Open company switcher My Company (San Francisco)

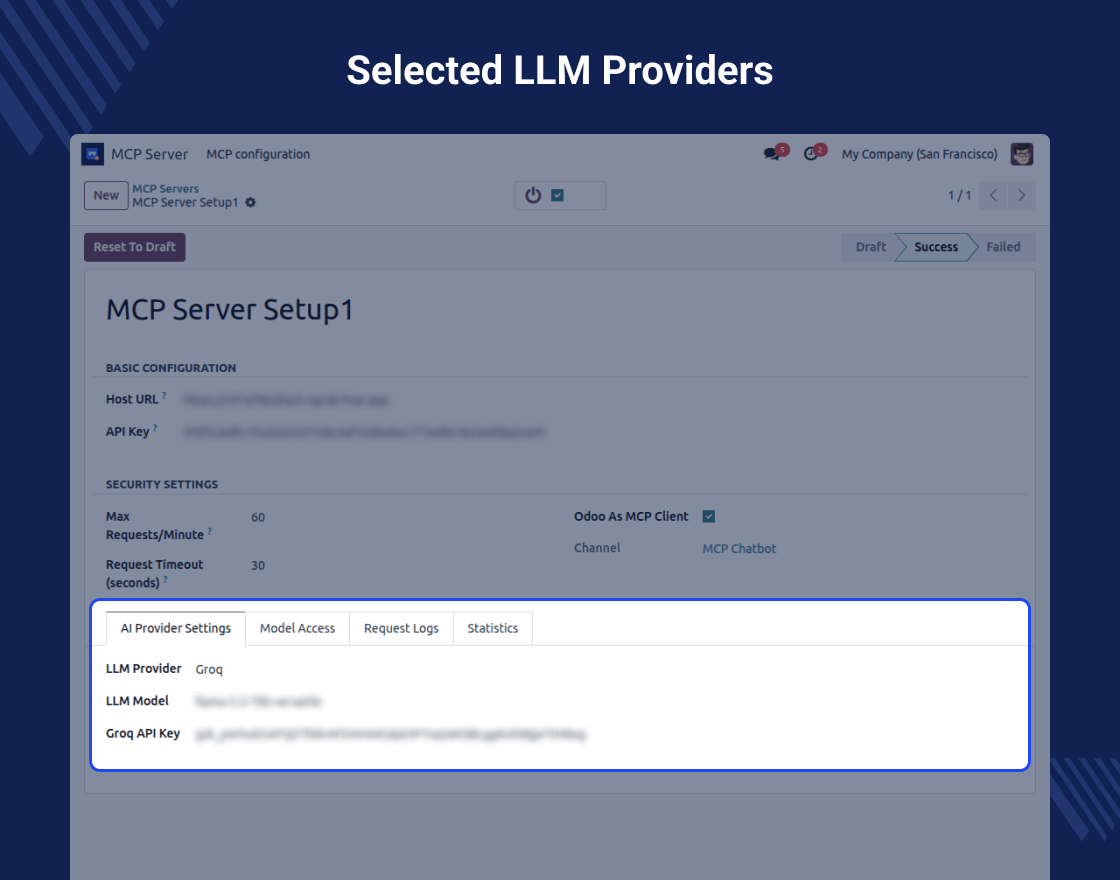pos(919,154)
